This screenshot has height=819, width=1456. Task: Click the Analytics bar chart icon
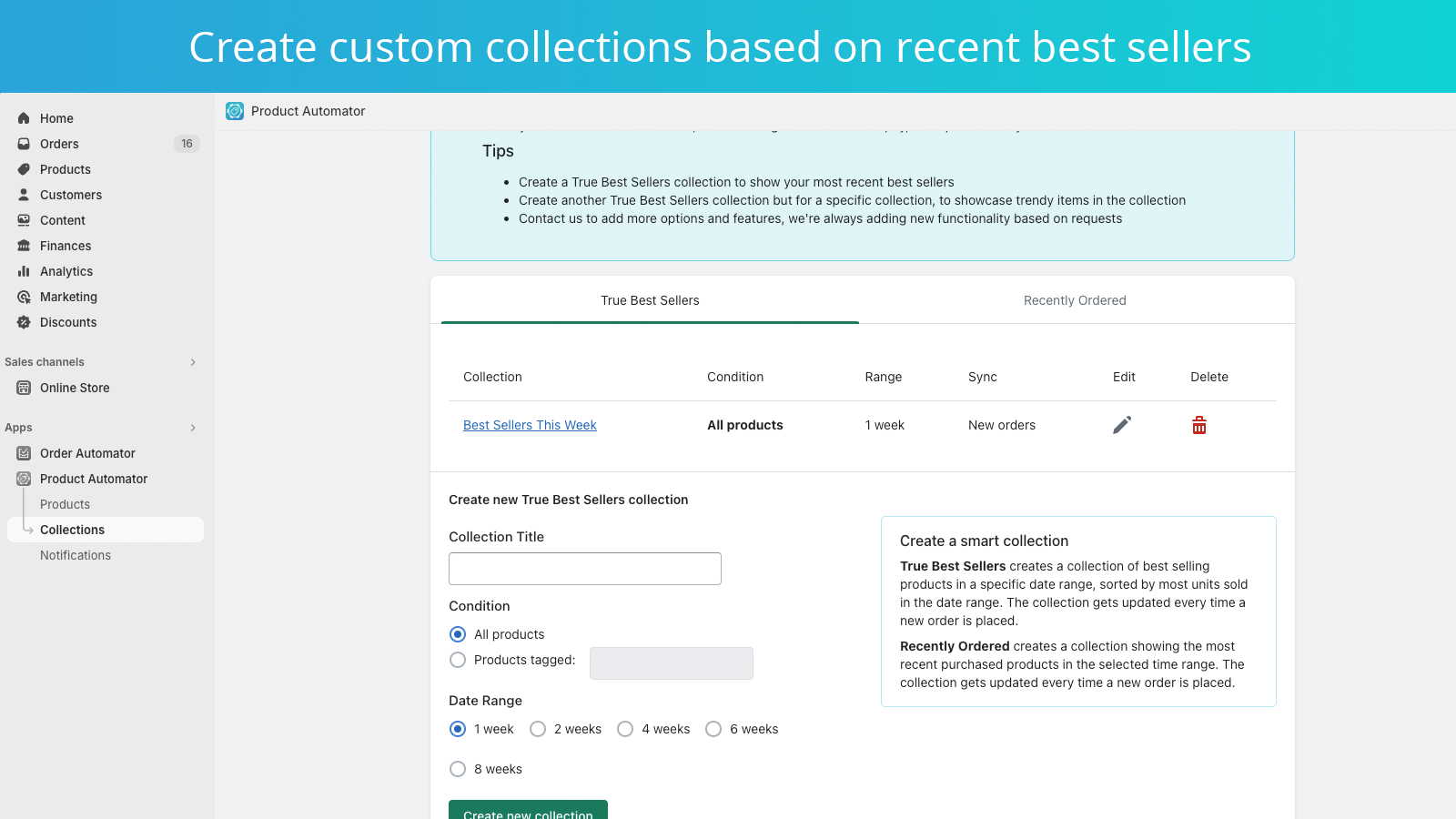24,271
